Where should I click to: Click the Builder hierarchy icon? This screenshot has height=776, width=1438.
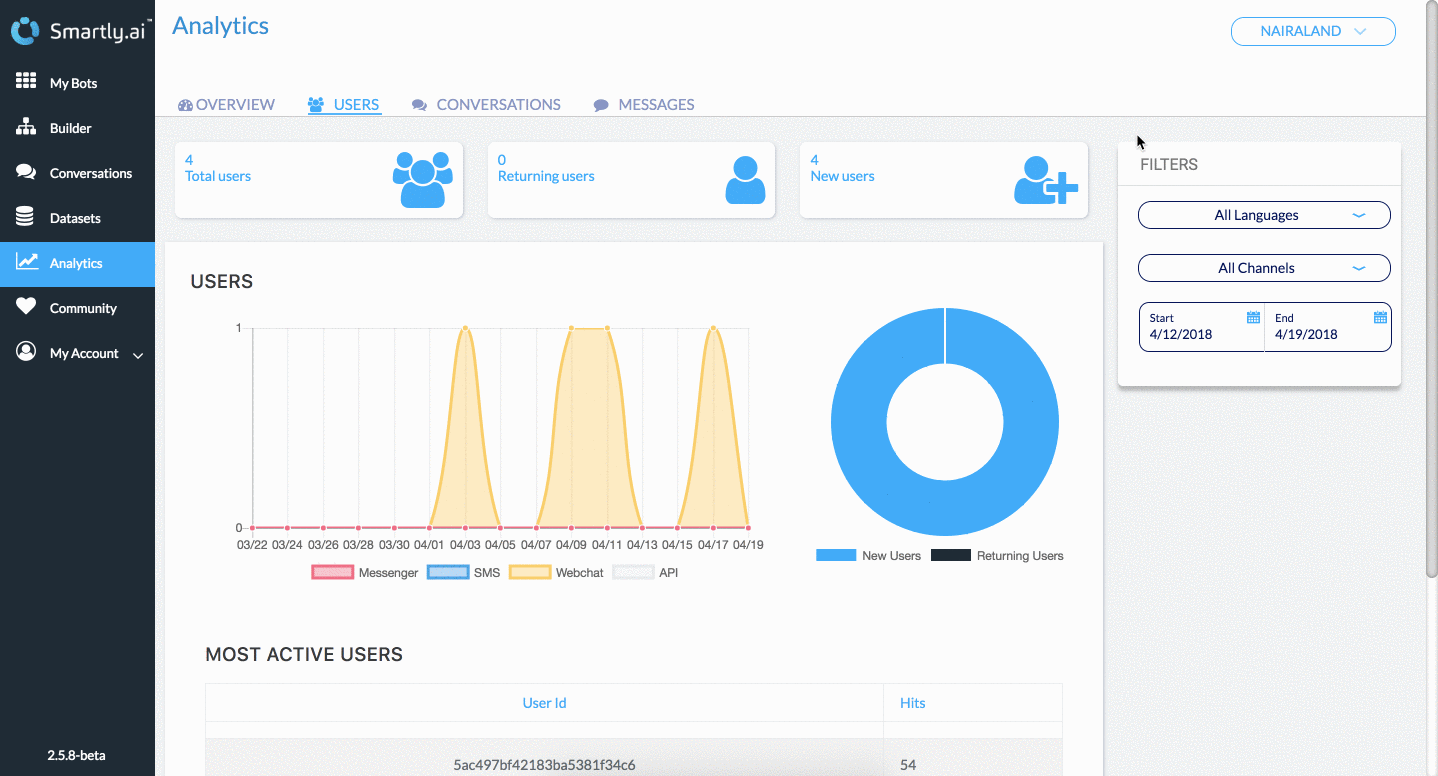pyautogui.click(x=26, y=127)
